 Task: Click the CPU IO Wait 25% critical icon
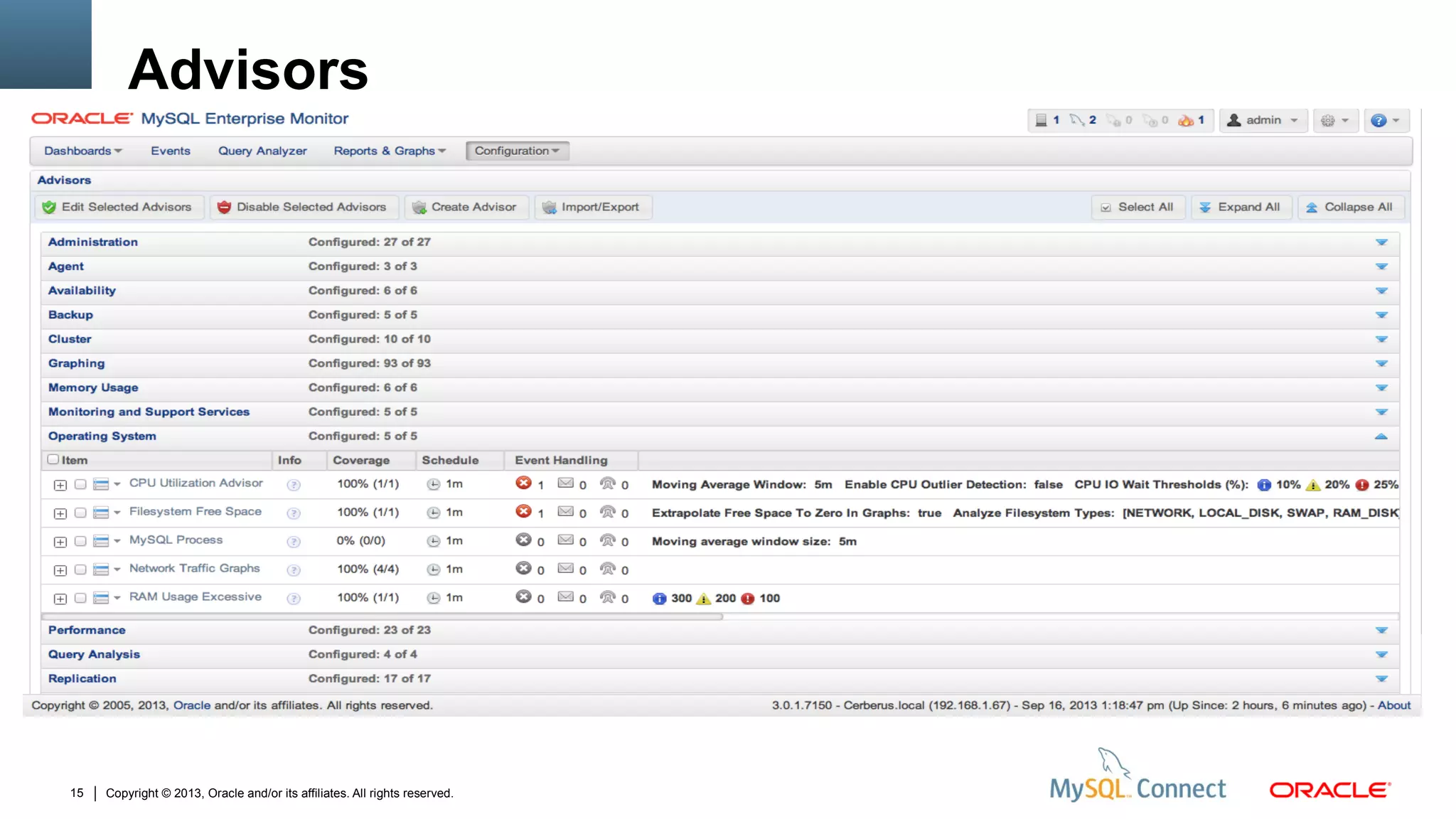pyautogui.click(x=1362, y=485)
